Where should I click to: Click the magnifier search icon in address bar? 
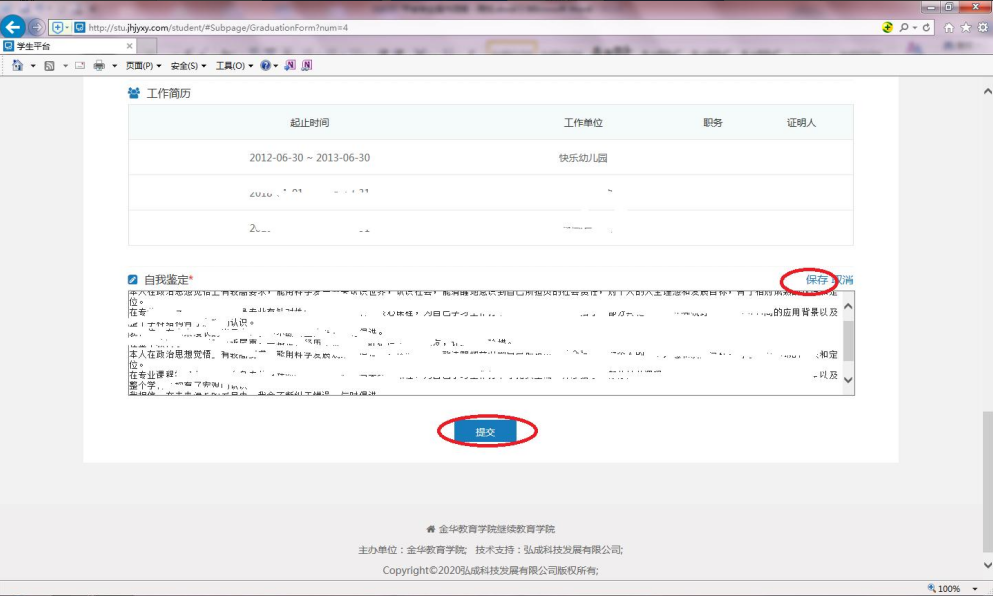coord(904,27)
